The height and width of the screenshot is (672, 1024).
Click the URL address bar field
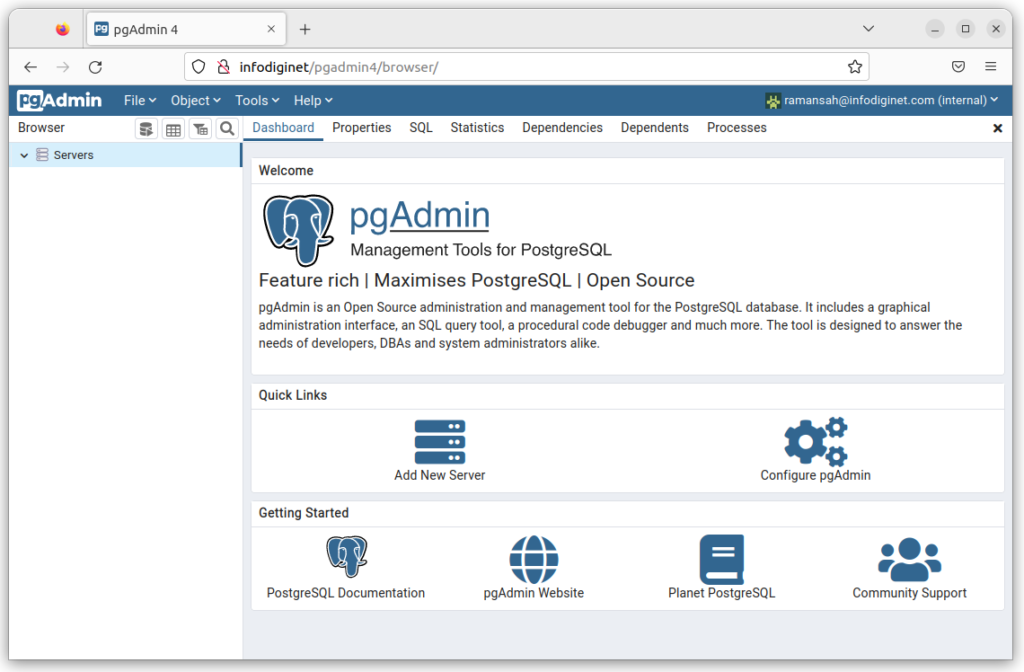coord(527,67)
